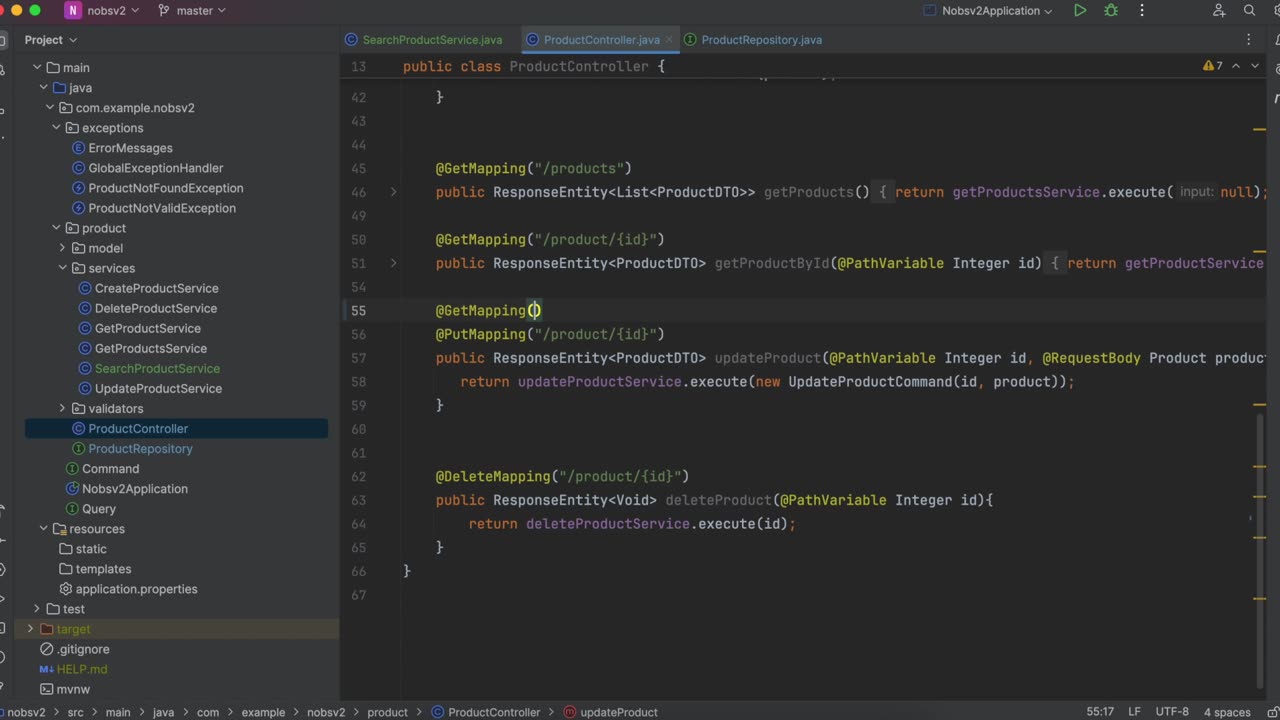Select CreateProductService in project tree
Image resolution: width=1280 pixels, height=720 pixels.
156,288
